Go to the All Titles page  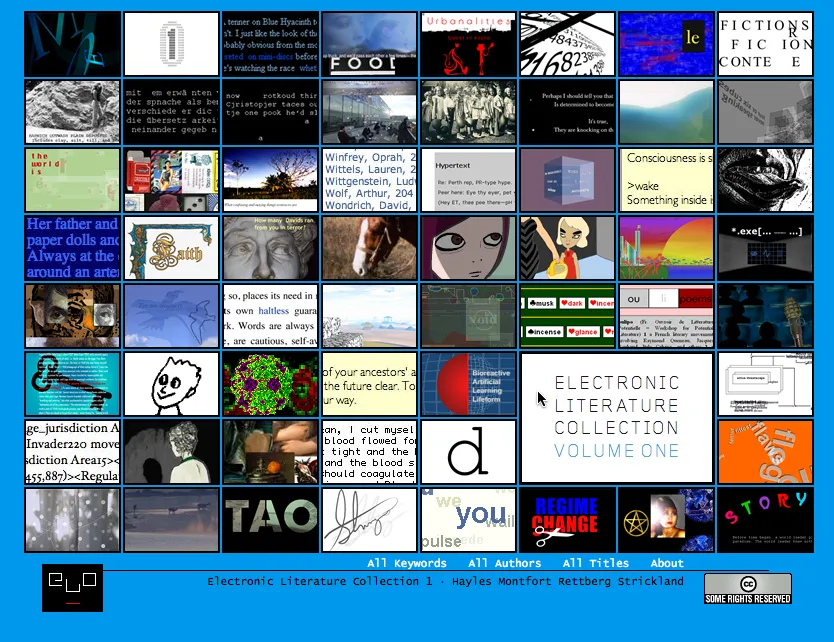(x=595, y=564)
